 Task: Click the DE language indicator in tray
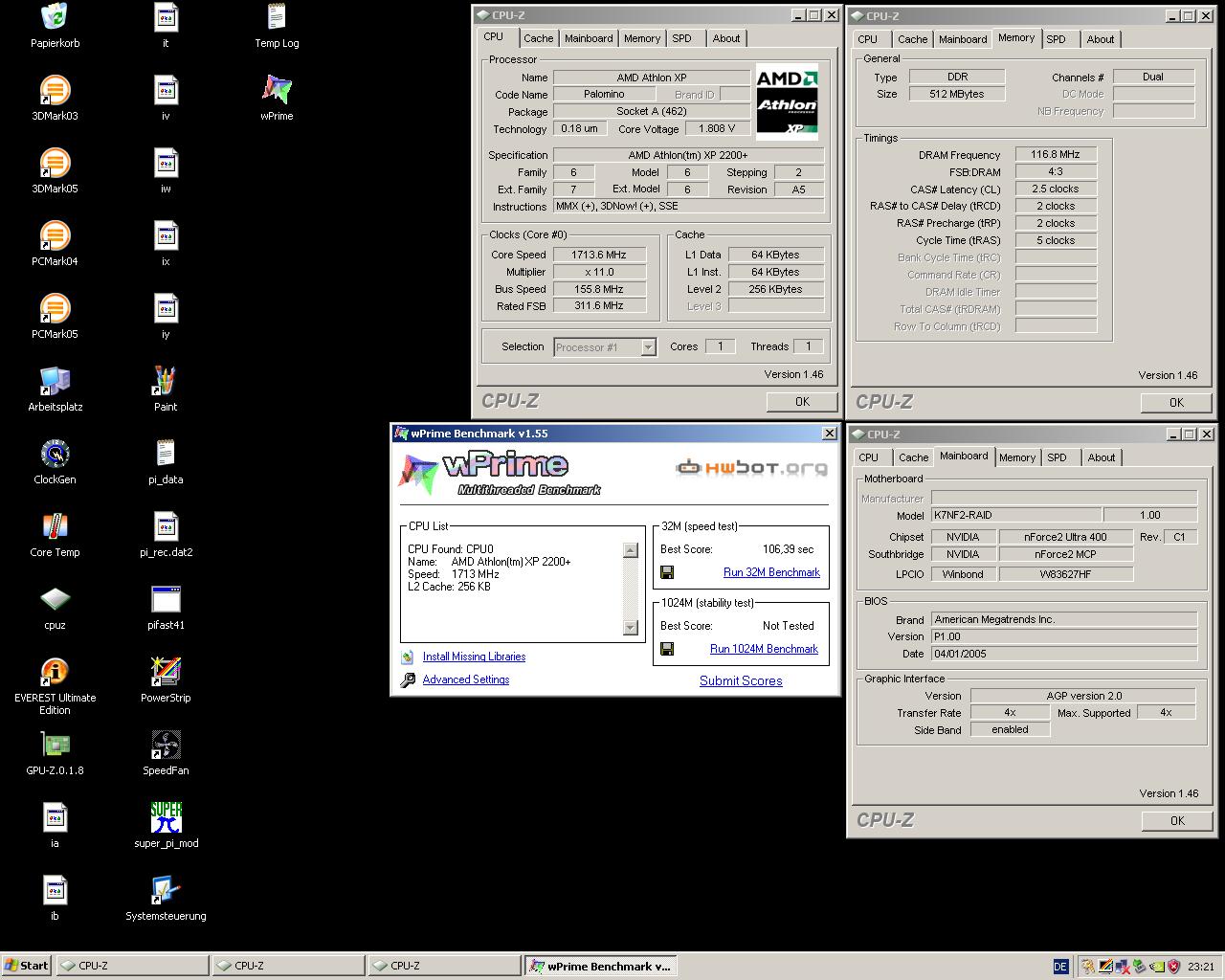[1060, 967]
